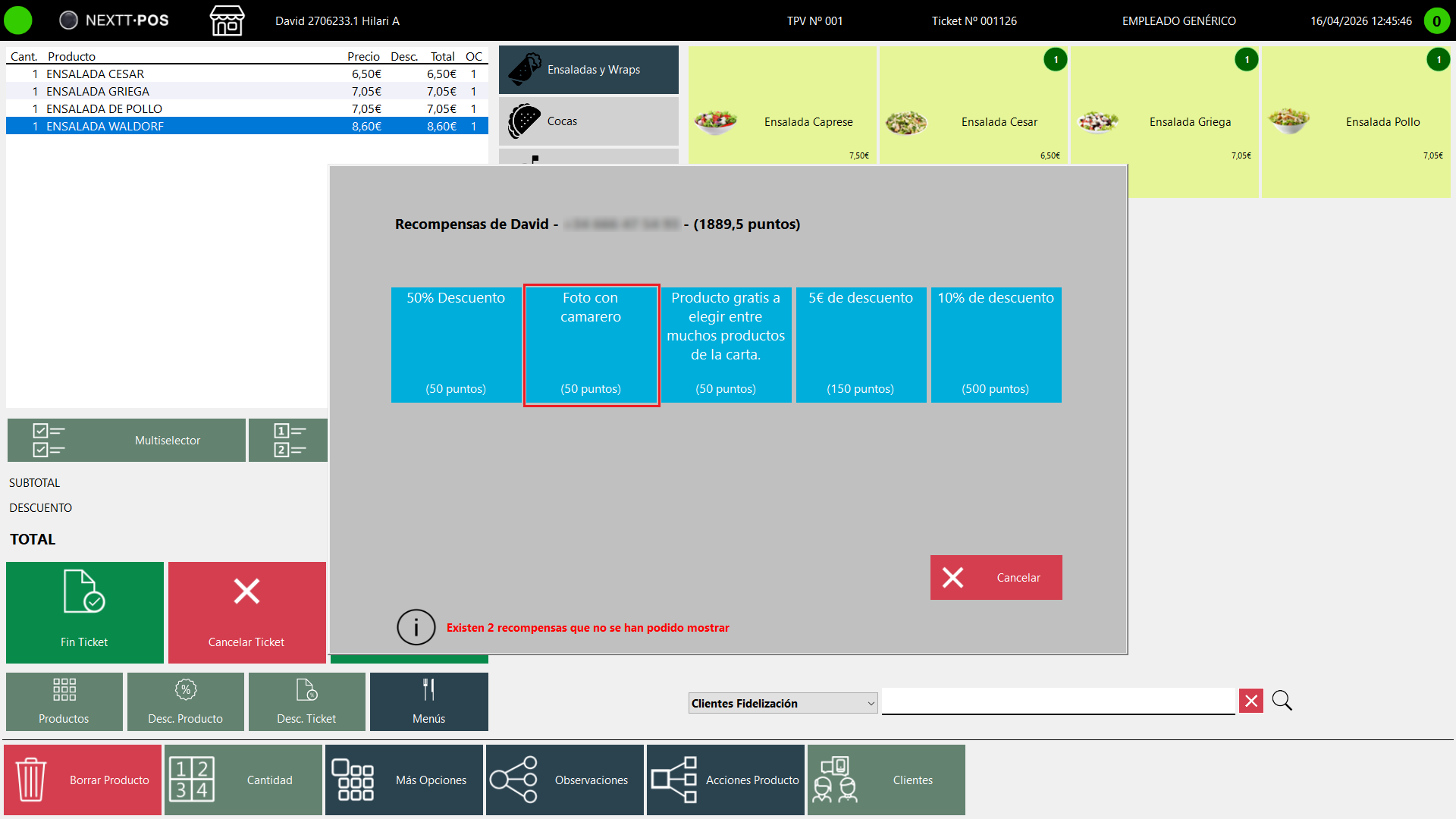Click the info icon in the rewards dialog
This screenshot has width=1456, height=819.
tap(416, 627)
